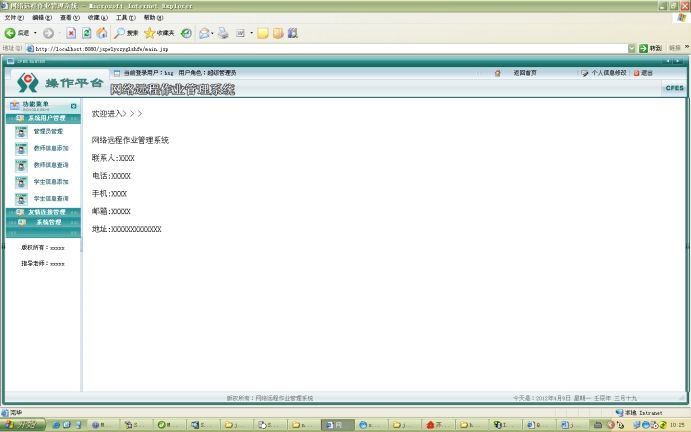Image resolution: width=691 pixels, height=432 pixels.
Task: Click the Print toolbar icon
Action: [223, 33]
